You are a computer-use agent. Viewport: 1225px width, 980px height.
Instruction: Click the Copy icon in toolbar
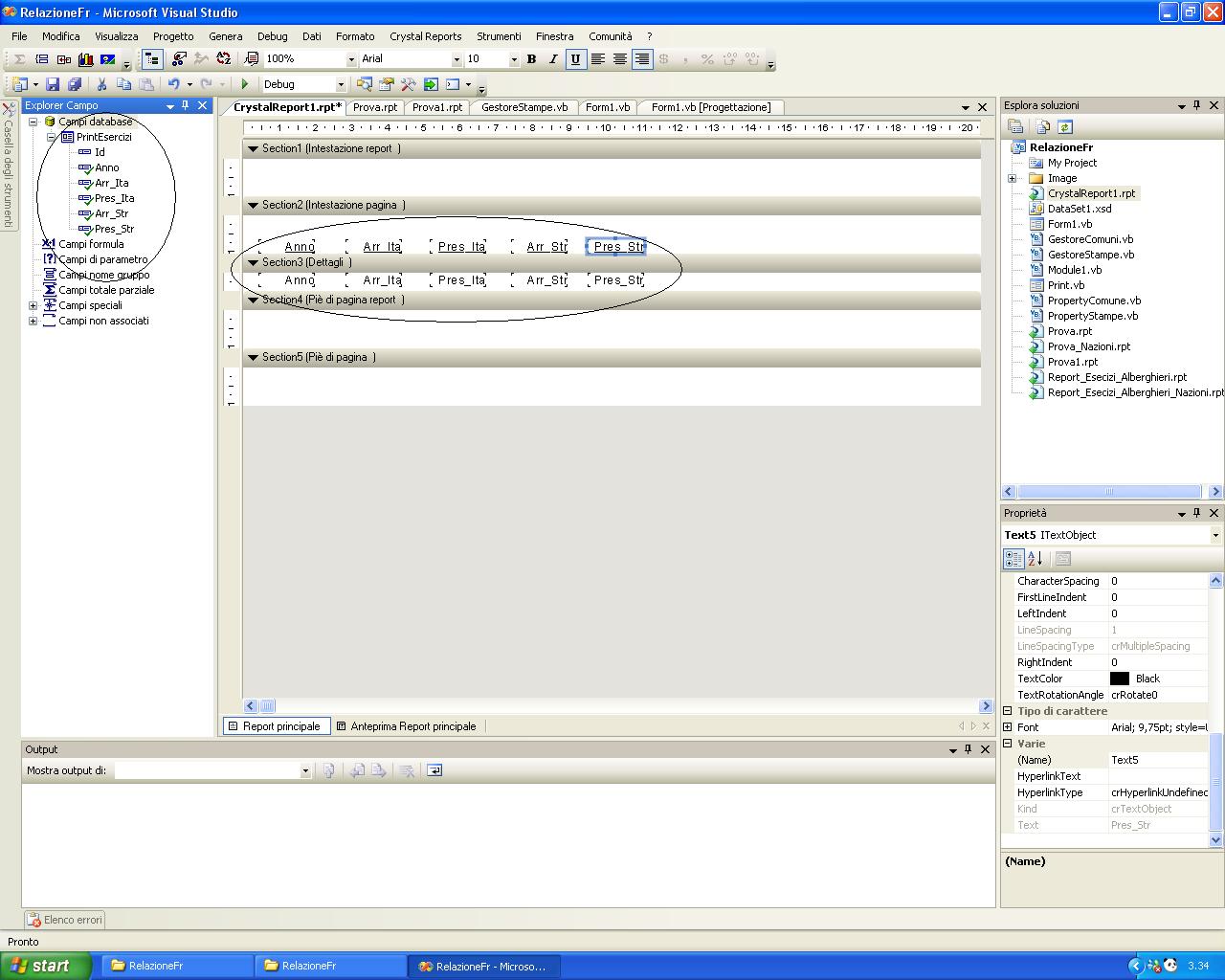point(123,84)
